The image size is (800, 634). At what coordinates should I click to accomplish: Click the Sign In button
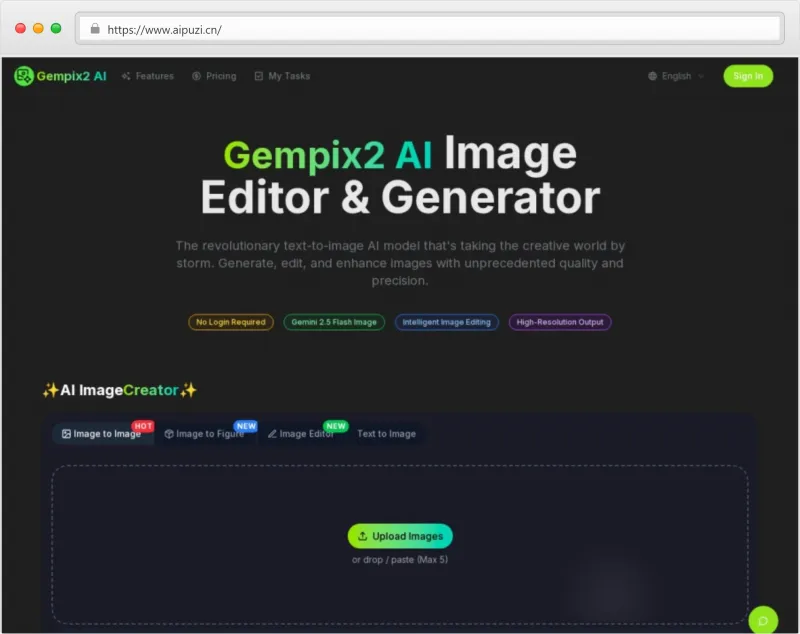tap(748, 76)
